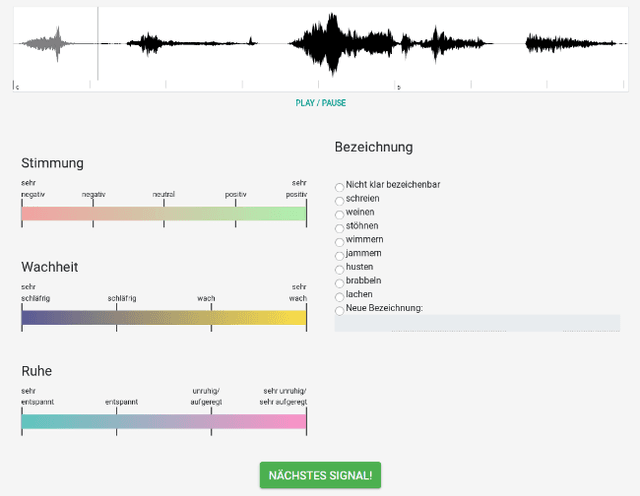This screenshot has height=496, width=640.
Task: Set Wachheit slider at 'schläfrig' tick
Action: pyautogui.click(x=117, y=318)
